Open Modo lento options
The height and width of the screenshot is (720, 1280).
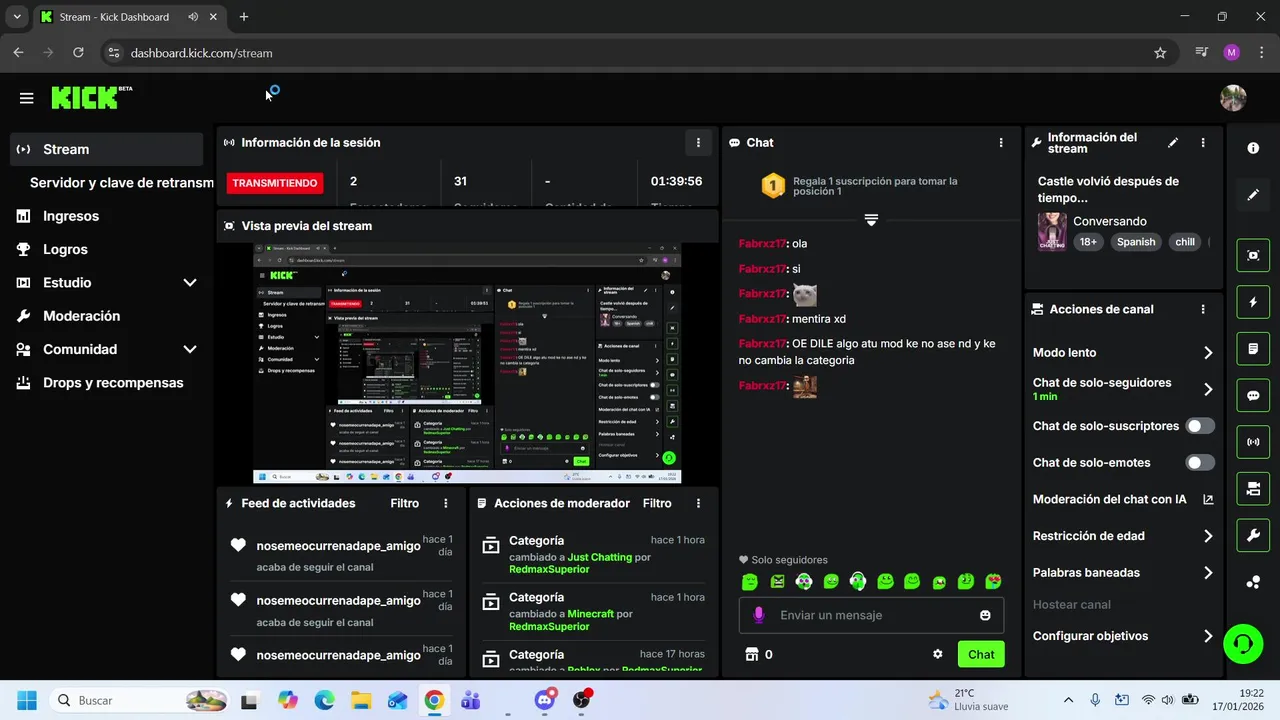pyautogui.click(x=1123, y=353)
